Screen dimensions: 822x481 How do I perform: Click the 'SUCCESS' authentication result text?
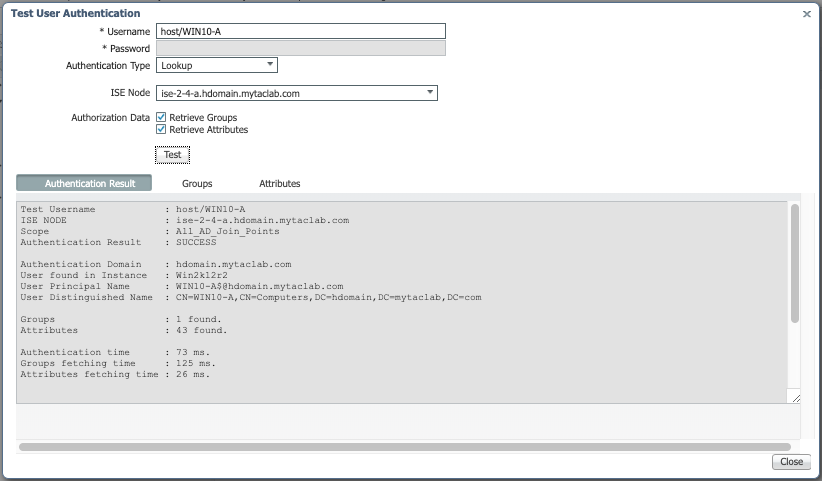[x=196, y=242]
